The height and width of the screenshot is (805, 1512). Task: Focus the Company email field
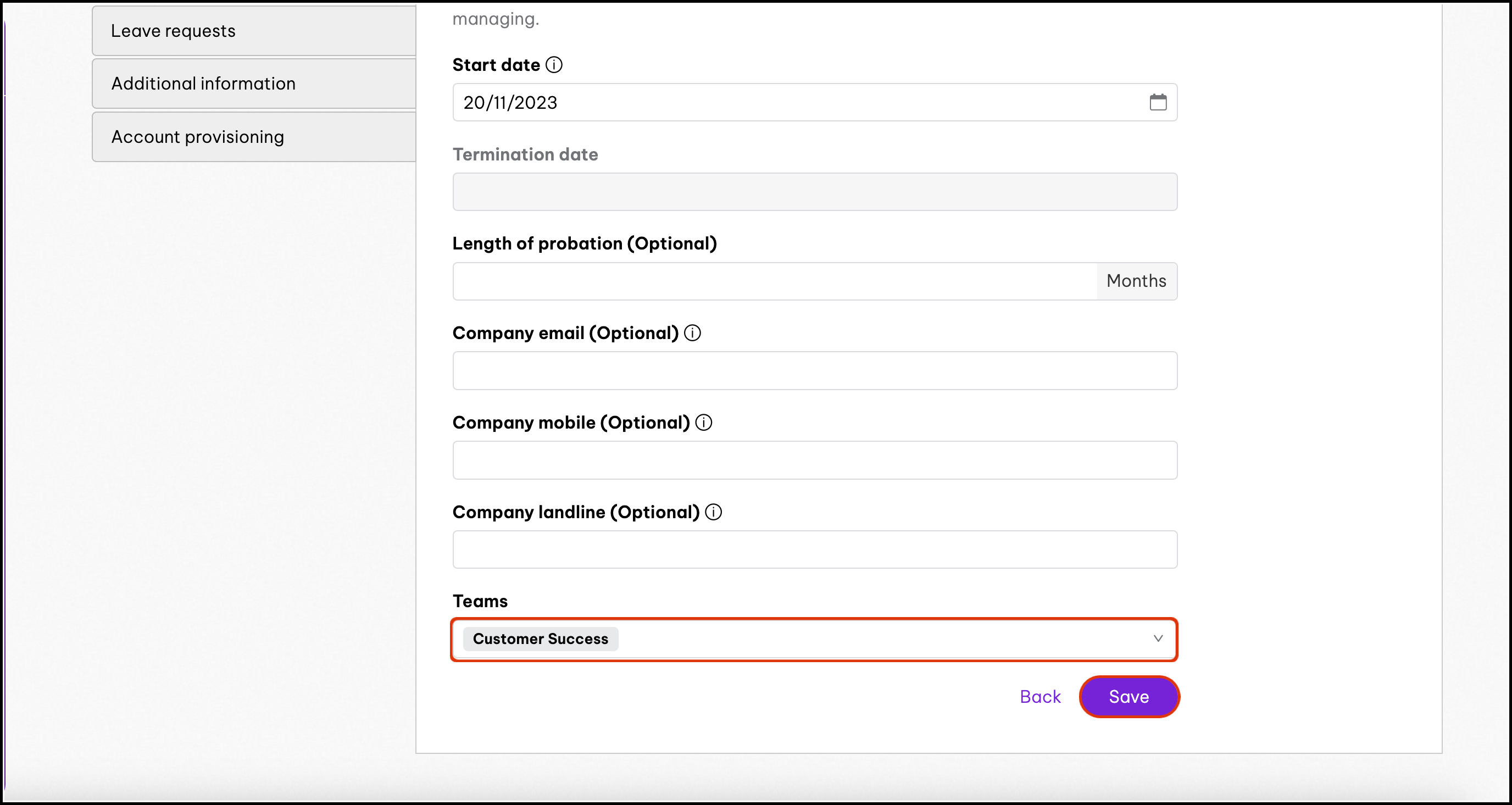point(815,370)
